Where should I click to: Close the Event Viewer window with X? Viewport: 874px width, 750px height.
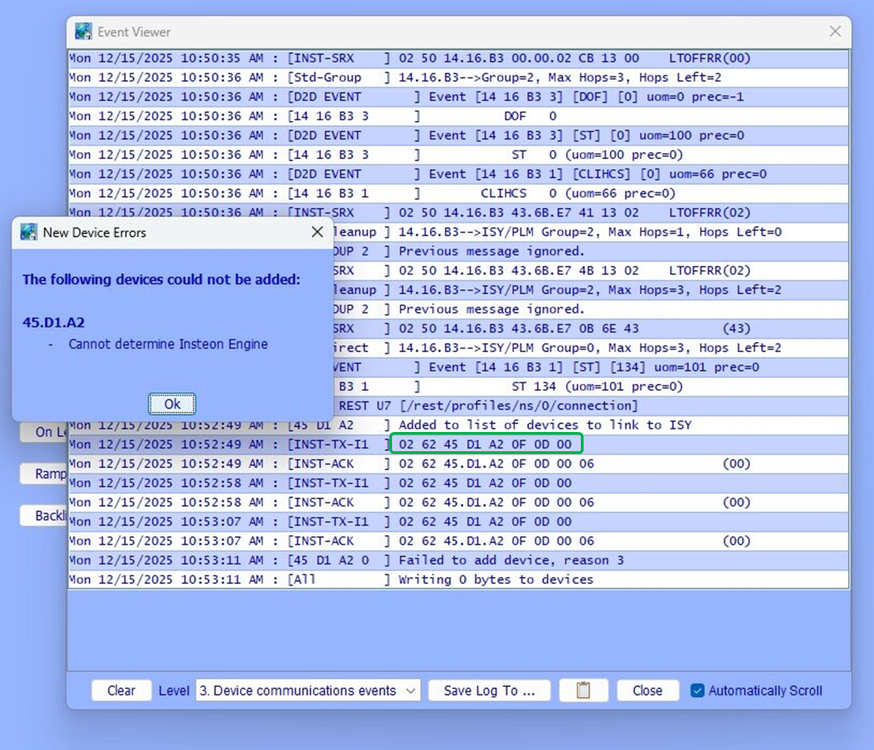835,32
